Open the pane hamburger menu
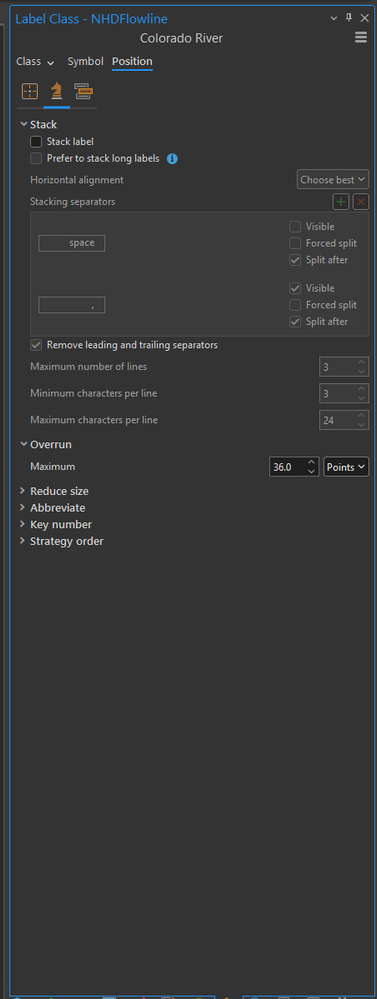Image resolution: width=377 pixels, height=999 pixels. (x=361, y=38)
